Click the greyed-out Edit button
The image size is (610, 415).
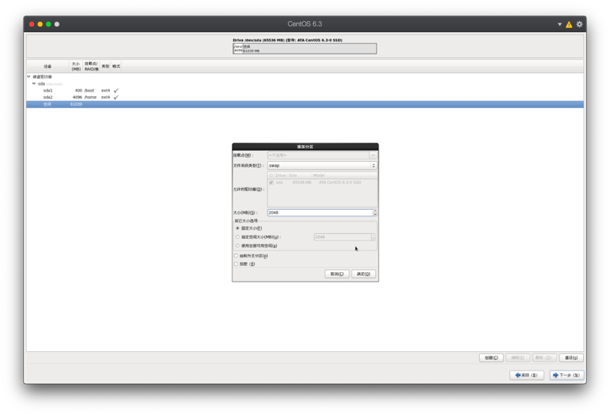pos(518,357)
